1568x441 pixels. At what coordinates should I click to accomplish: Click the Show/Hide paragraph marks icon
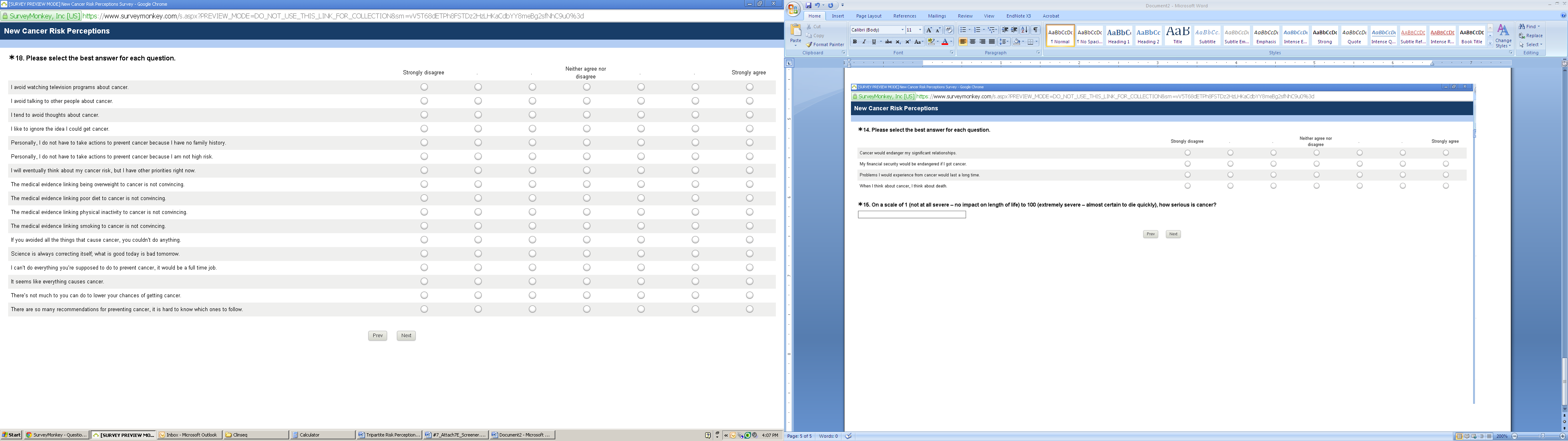(x=1036, y=30)
